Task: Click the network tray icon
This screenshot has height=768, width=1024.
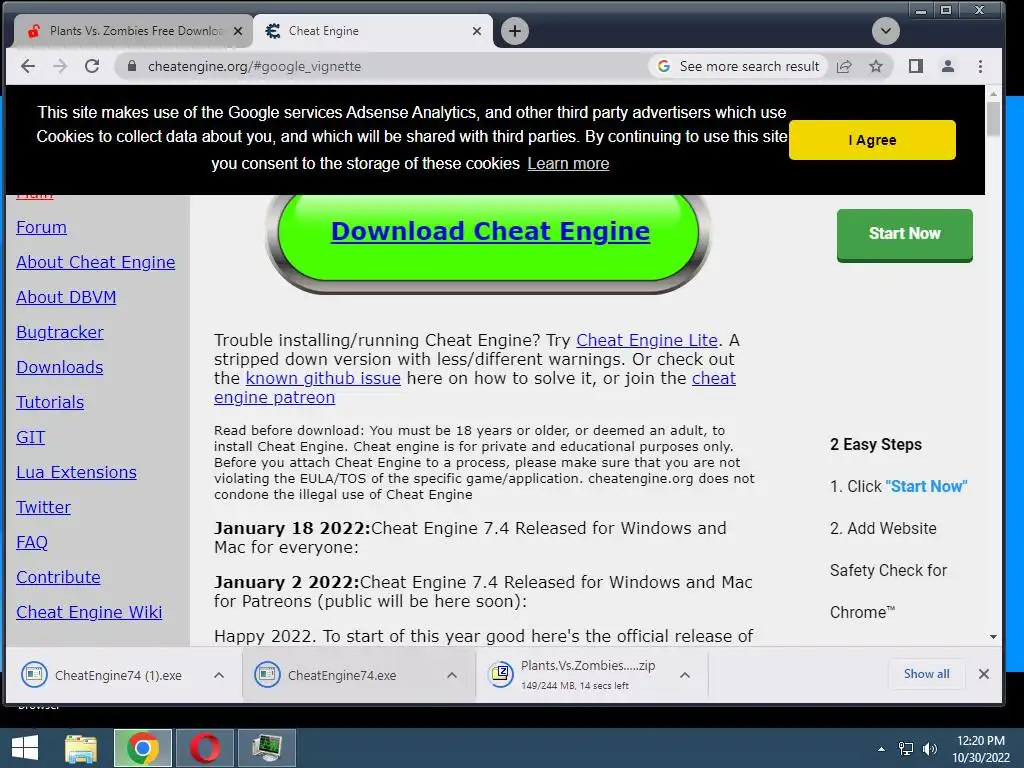Action: click(x=906, y=749)
